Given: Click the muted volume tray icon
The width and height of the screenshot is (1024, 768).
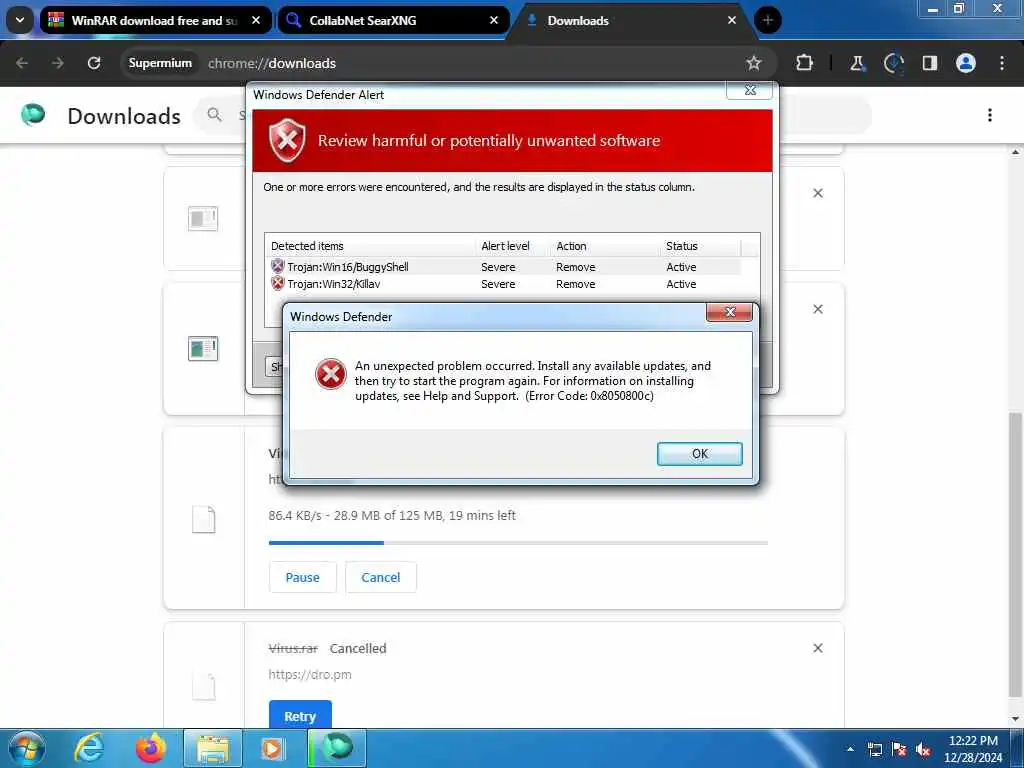Looking at the screenshot, I should pos(923,749).
